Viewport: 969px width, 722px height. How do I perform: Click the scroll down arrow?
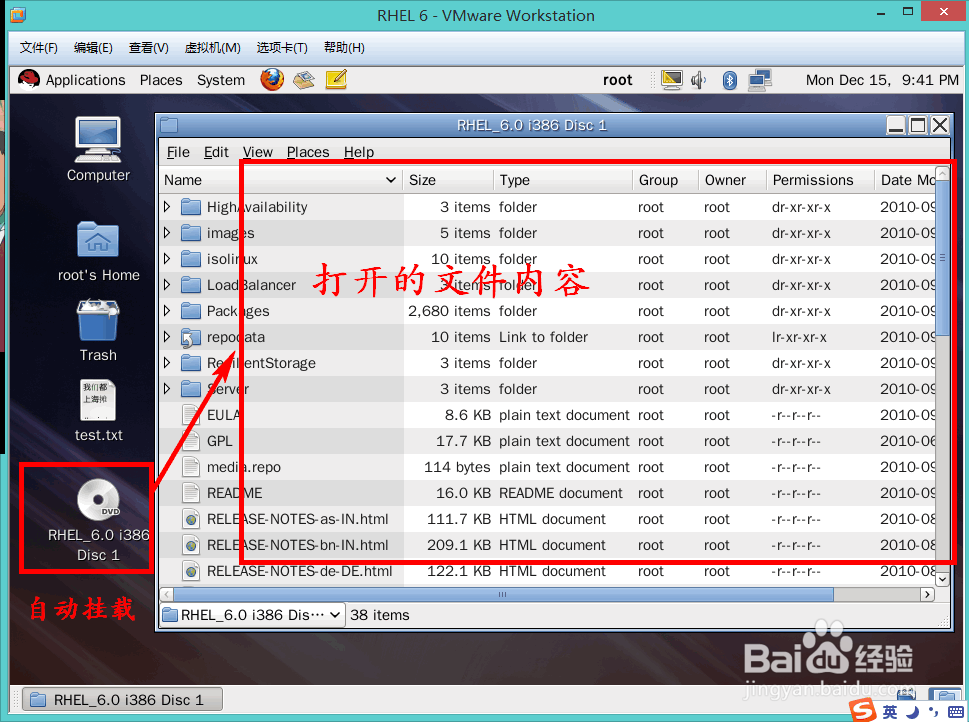click(x=942, y=579)
